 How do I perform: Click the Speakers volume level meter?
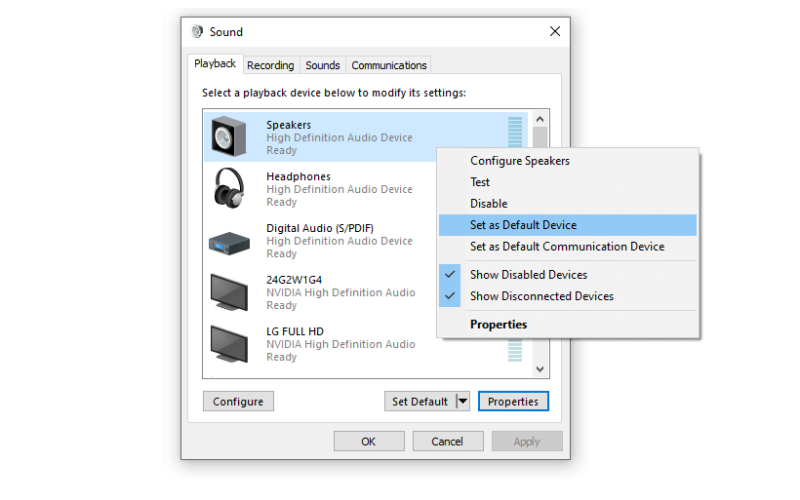[515, 132]
